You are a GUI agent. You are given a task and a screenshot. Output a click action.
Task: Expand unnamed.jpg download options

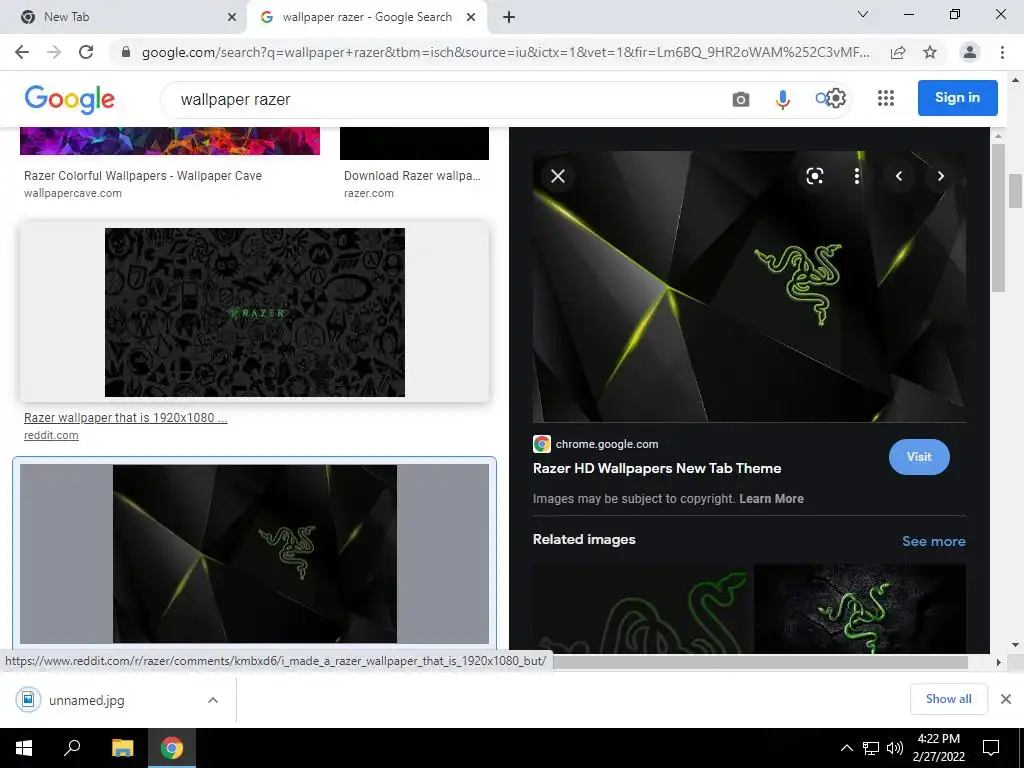(212, 700)
